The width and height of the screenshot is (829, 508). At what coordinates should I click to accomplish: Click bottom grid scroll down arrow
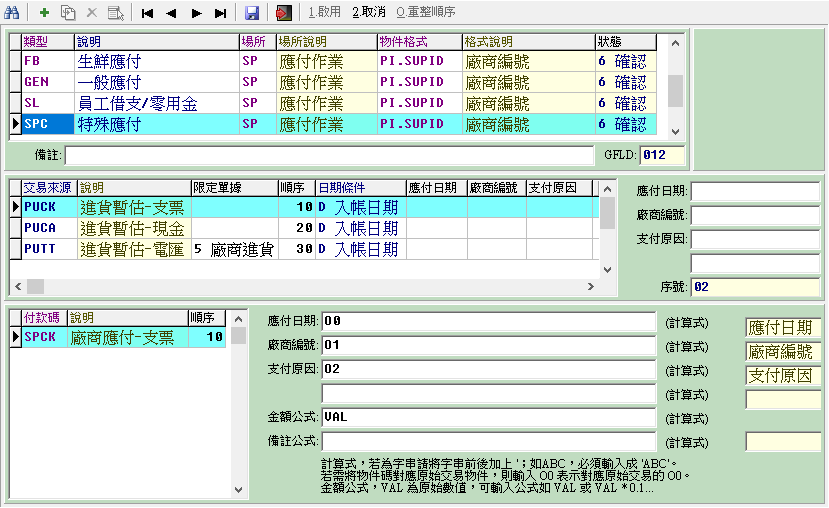(238, 489)
